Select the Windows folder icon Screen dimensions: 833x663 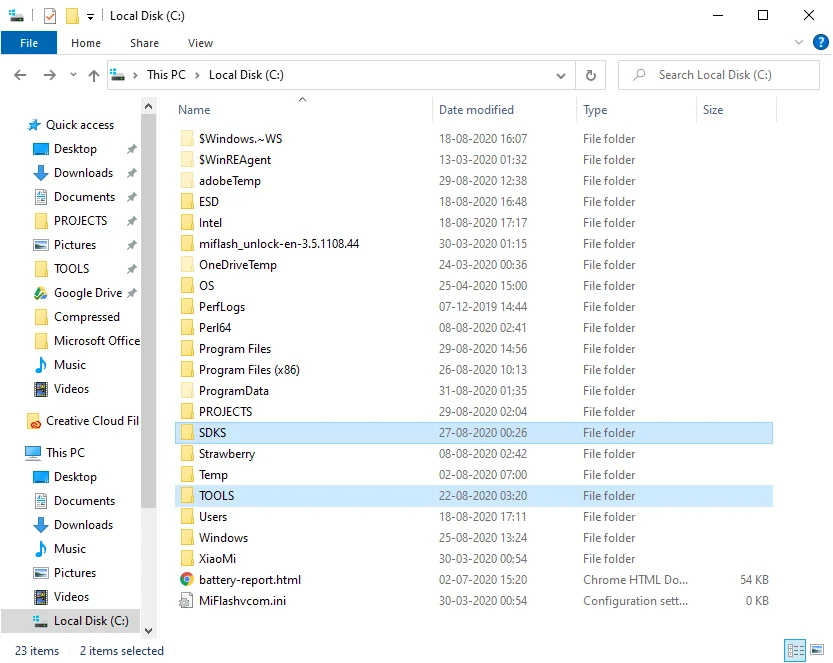(186, 538)
